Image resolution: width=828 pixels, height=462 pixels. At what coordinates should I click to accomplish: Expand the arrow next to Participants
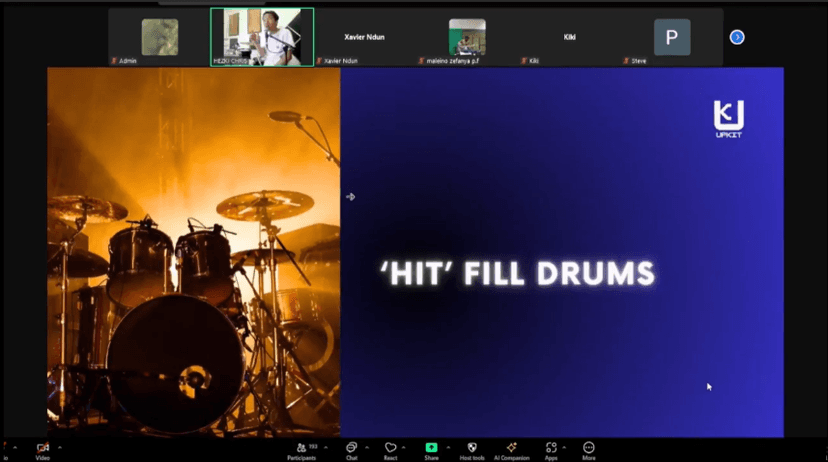(x=325, y=447)
